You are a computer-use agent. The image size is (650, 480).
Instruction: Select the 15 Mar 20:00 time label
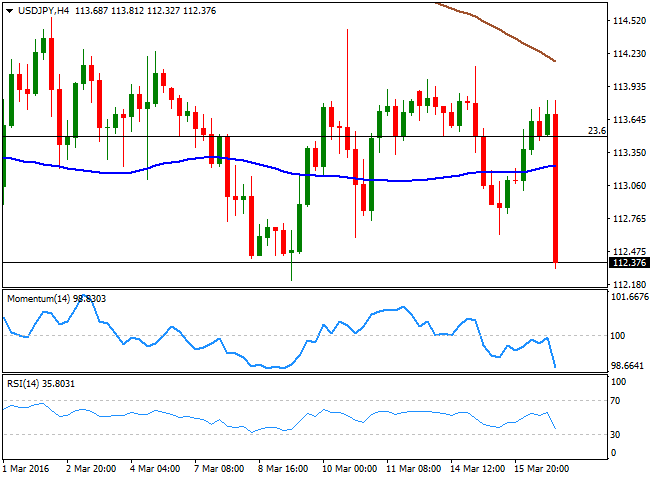coord(541,469)
